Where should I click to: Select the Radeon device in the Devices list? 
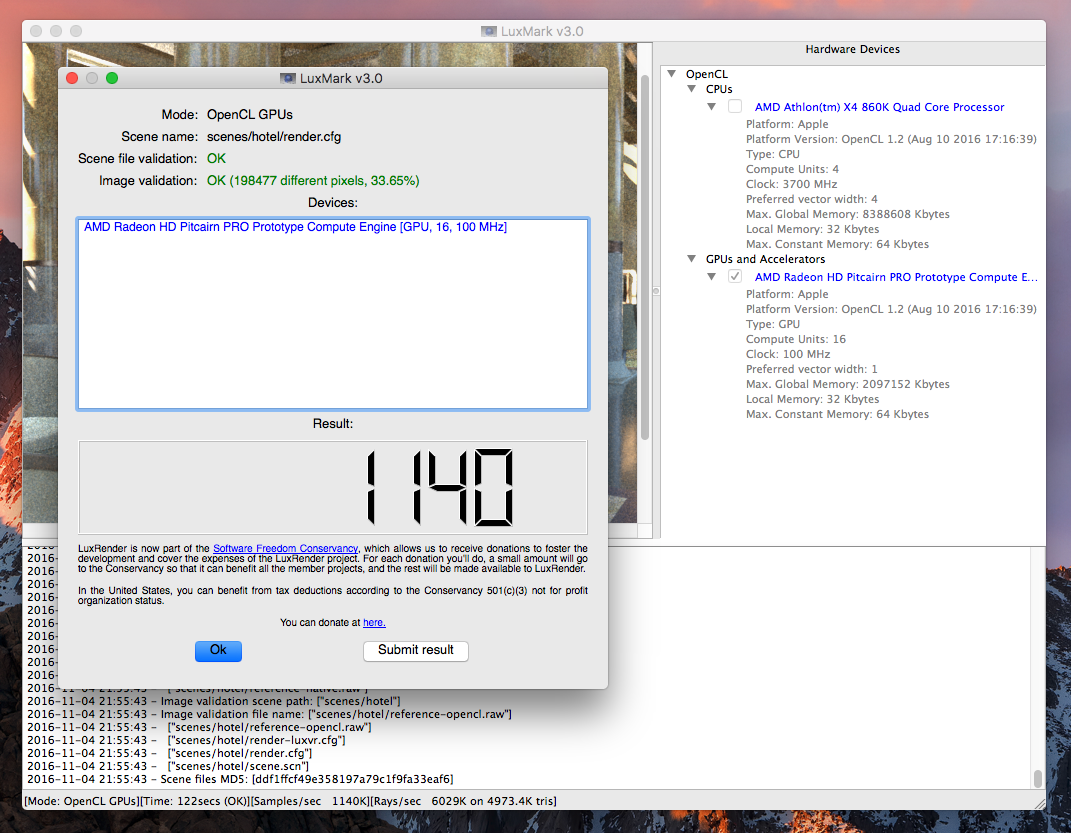pyautogui.click(x=295, y=227)
